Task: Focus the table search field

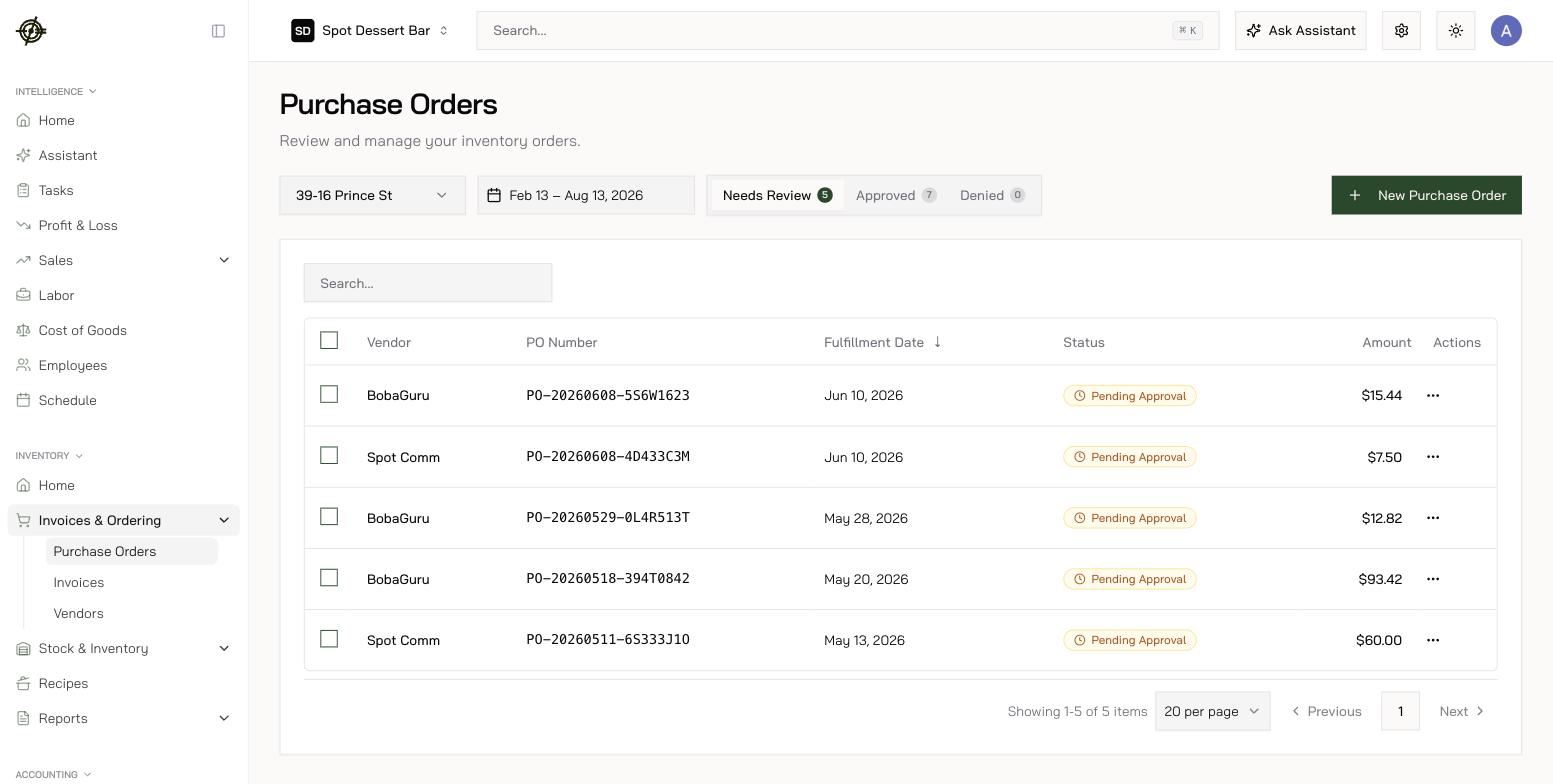Action: pos(428,283)
